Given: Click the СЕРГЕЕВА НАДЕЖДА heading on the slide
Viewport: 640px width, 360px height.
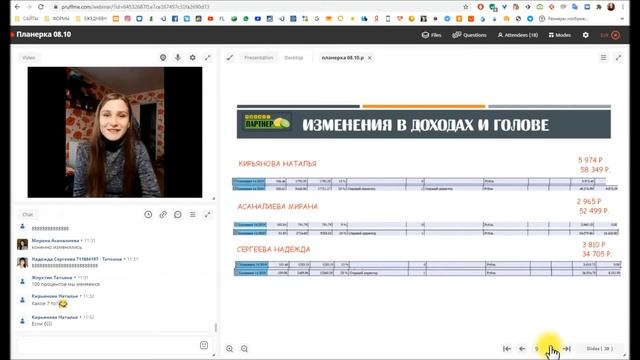Looking at the screenshot, I should pyautogui.click(x=273, y=249).
